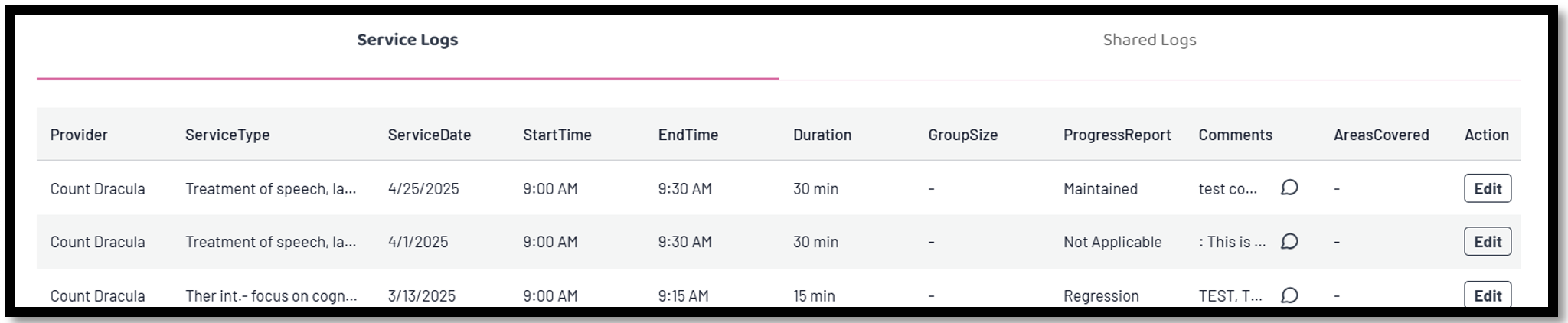Switch to the Shared Logs tab
Screen dimensions: 1568x323
(1149, 40)
